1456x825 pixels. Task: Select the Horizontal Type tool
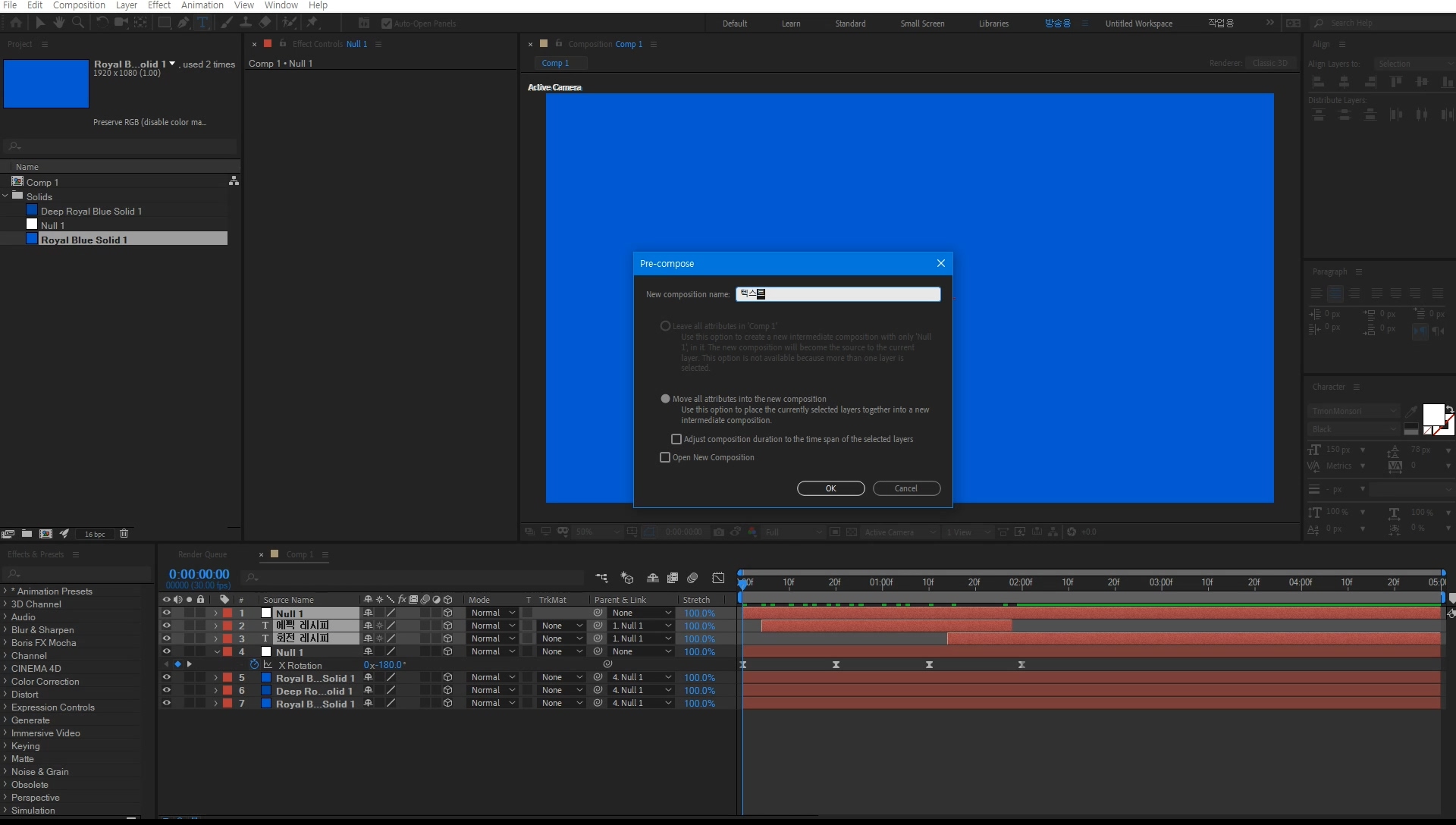click(x=202, y=23)
